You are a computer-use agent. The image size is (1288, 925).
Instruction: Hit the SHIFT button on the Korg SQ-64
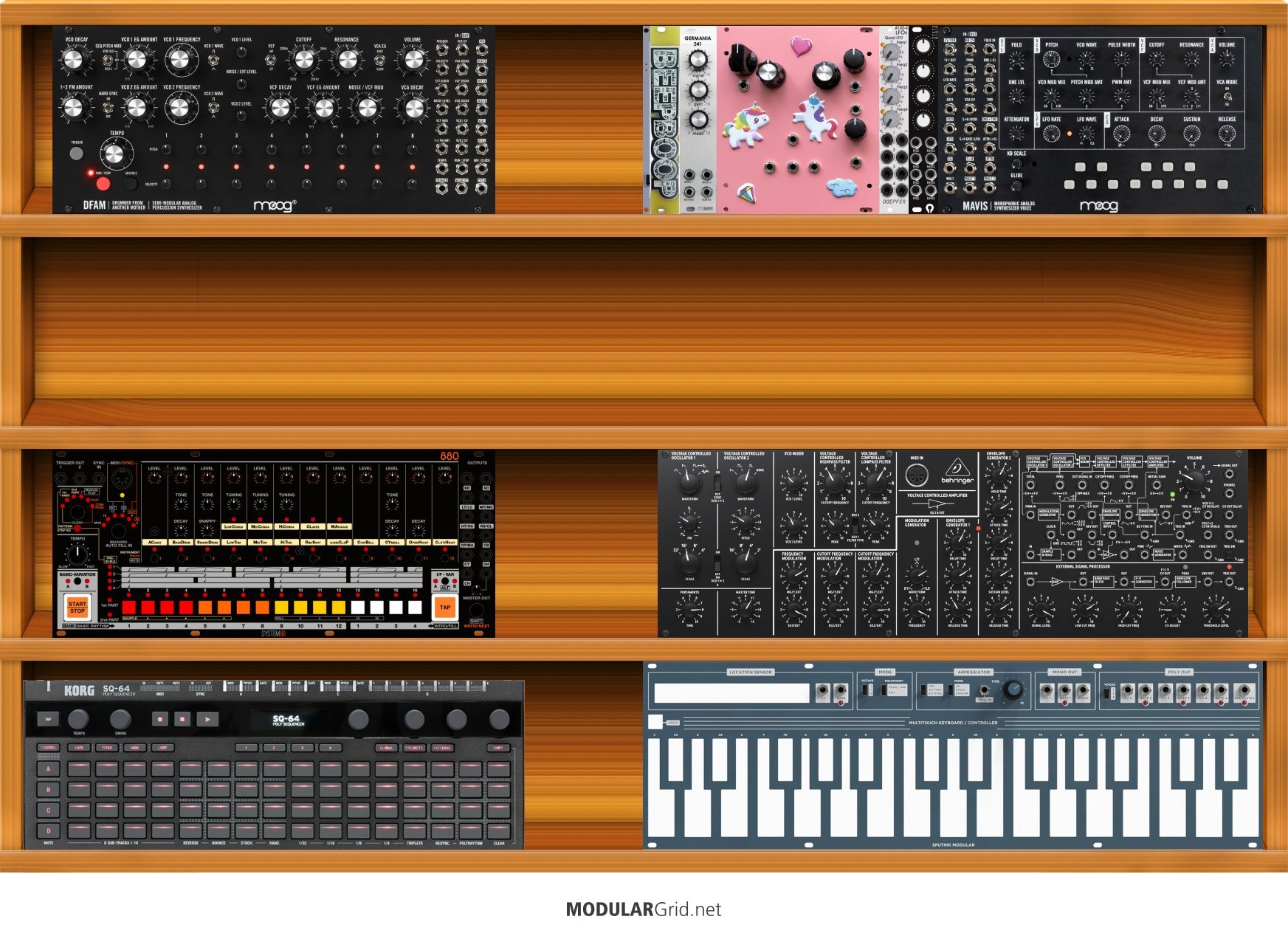pos(499,748)
